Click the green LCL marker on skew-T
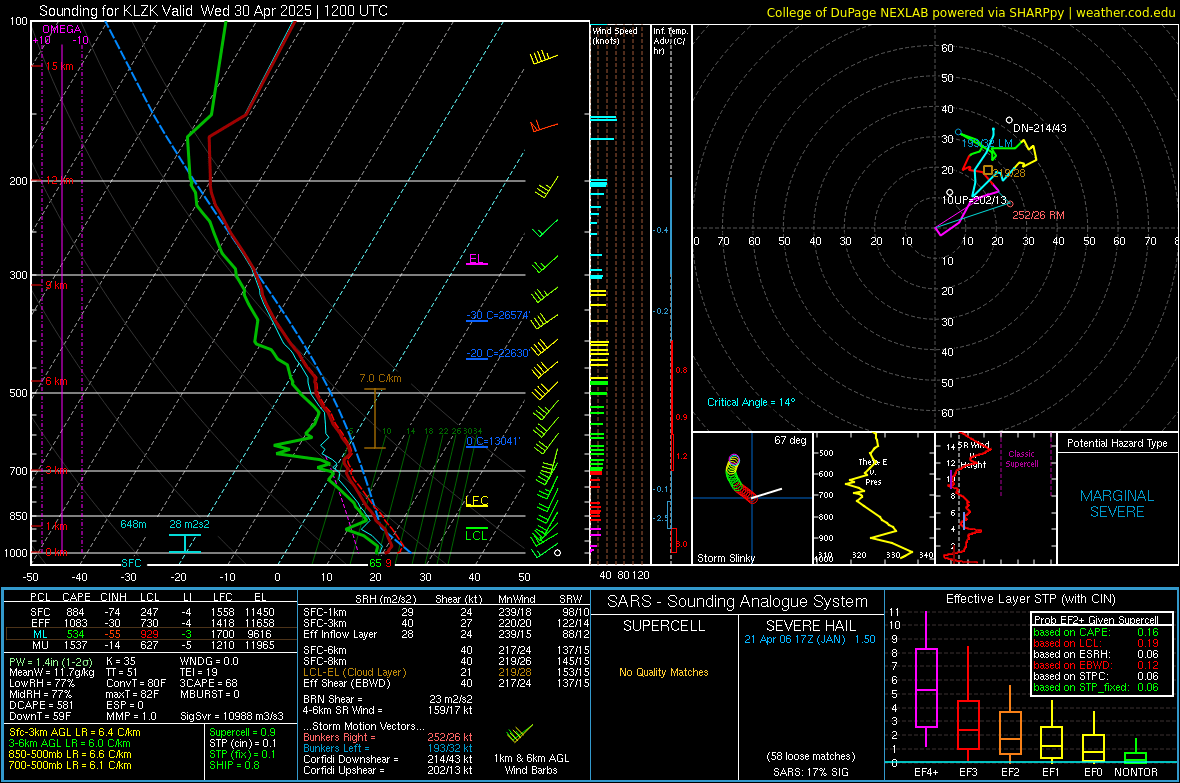 click(476, 535)
